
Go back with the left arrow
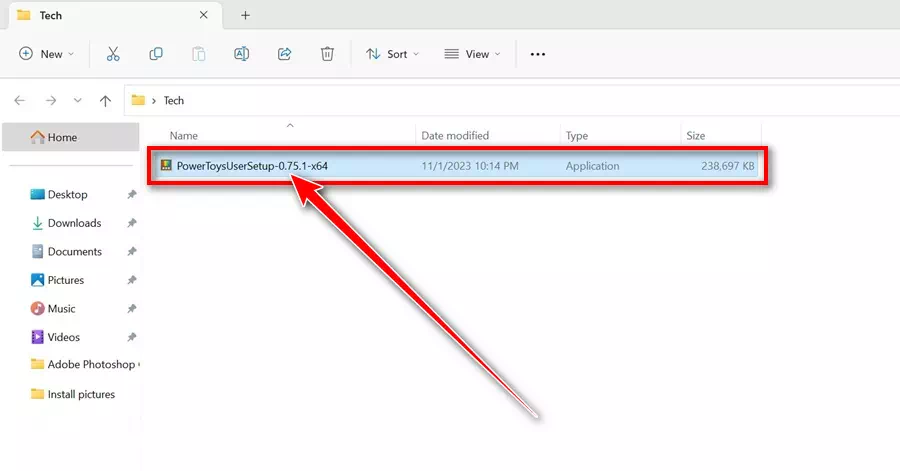tap(20, 101)
